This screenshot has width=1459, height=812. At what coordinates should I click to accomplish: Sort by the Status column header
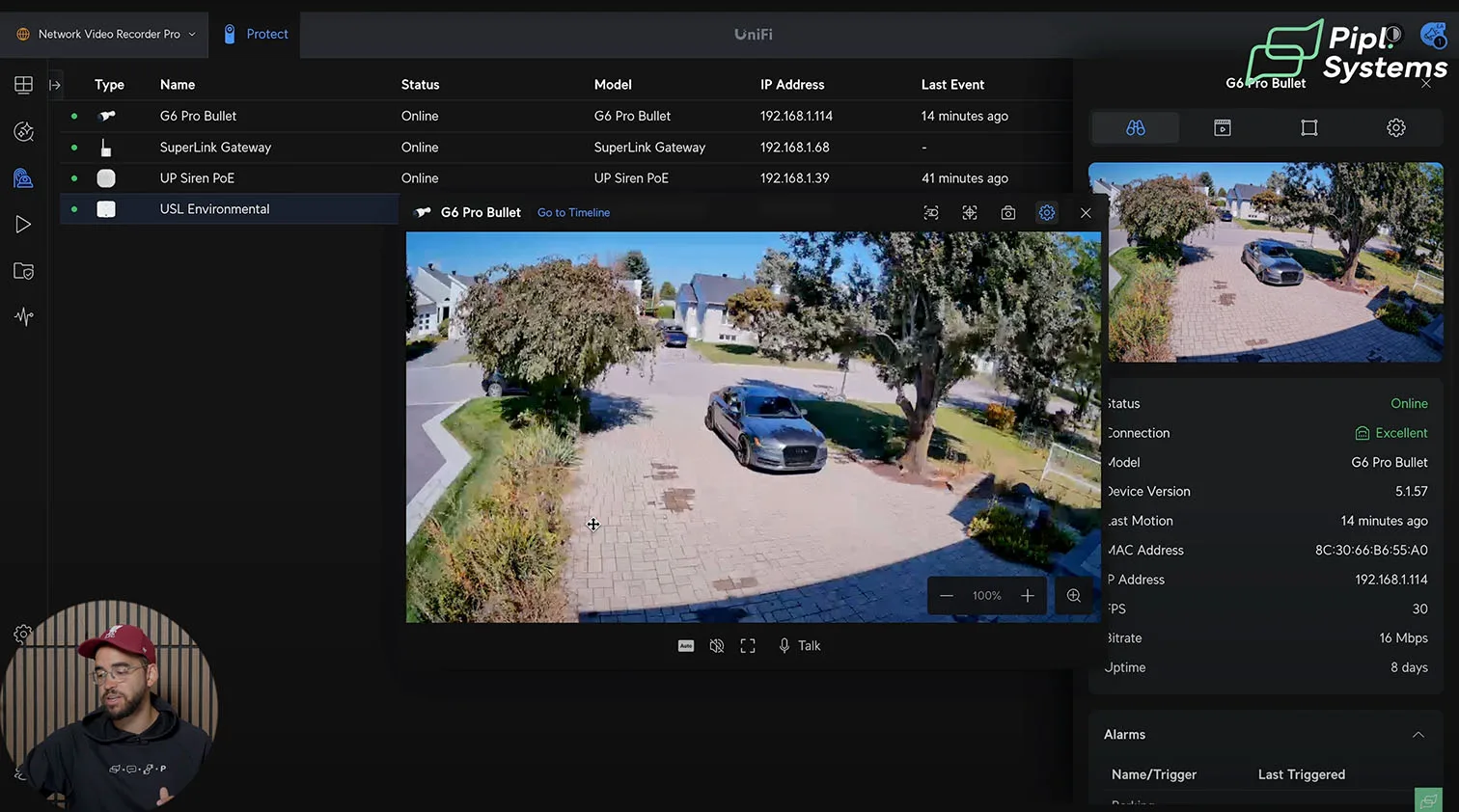(x=420, y=85)
